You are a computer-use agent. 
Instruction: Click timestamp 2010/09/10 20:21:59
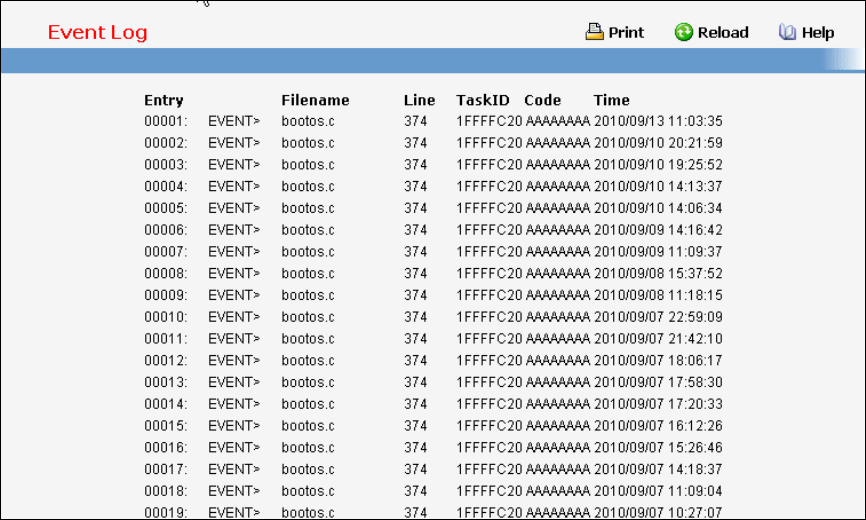click(658, 143)
